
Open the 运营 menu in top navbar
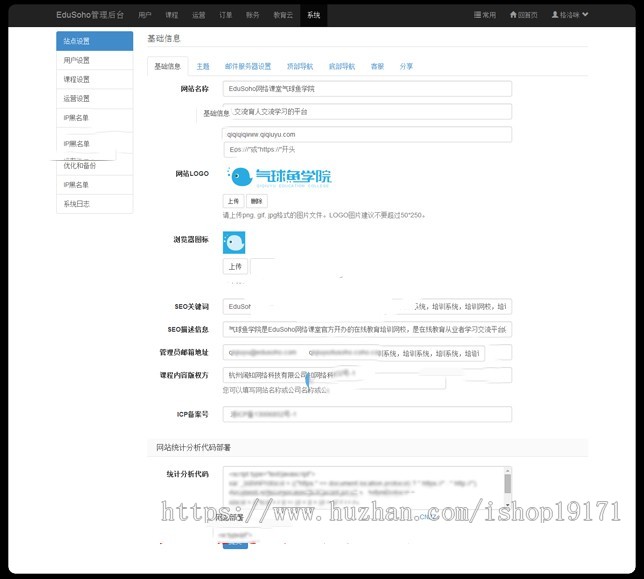pyautogui.click(x=198, y=15)
